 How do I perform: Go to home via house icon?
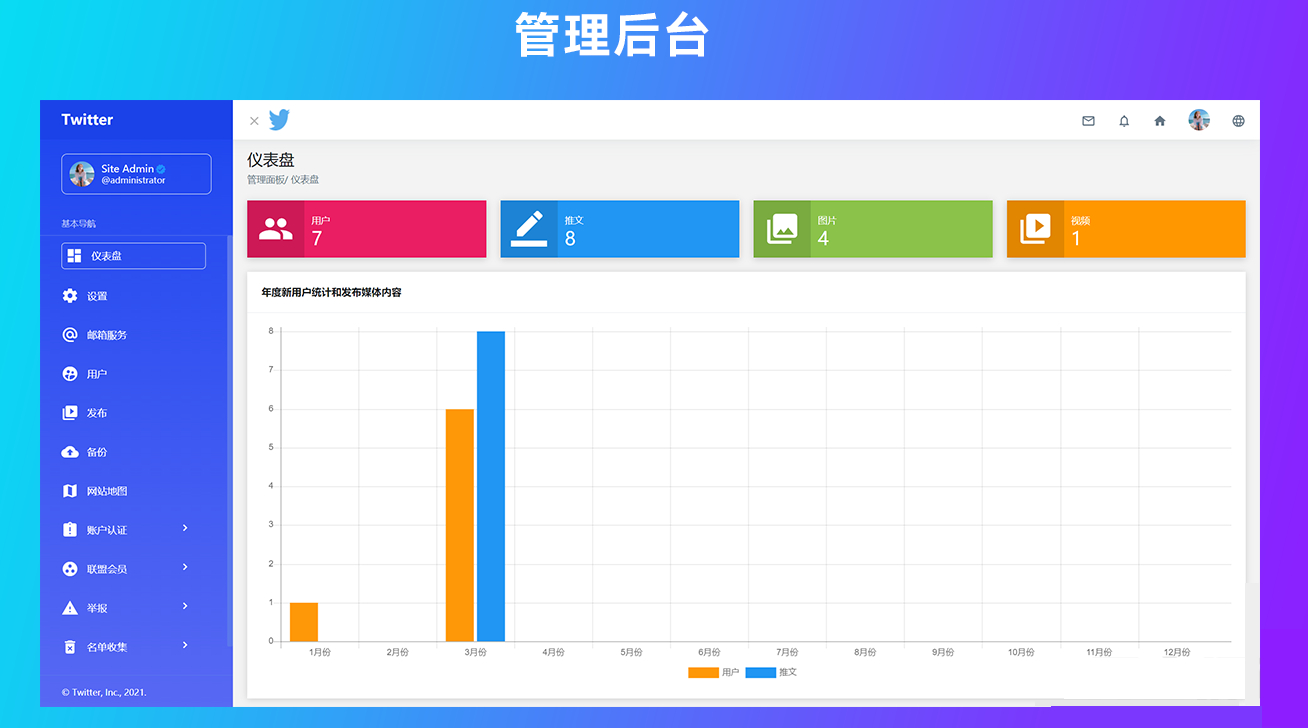1160,121
